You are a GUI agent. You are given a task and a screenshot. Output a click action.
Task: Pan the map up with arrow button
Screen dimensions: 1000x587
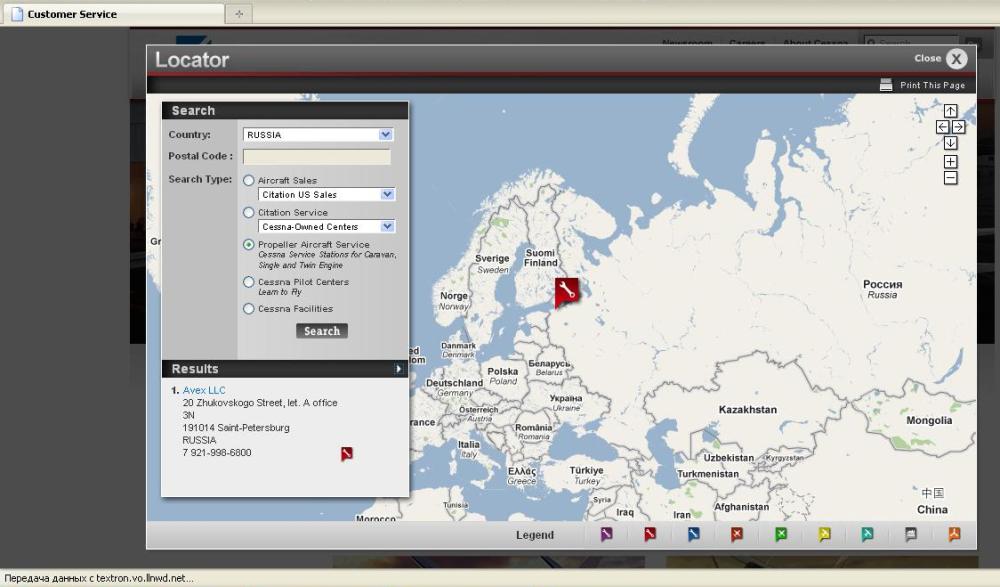950,111
